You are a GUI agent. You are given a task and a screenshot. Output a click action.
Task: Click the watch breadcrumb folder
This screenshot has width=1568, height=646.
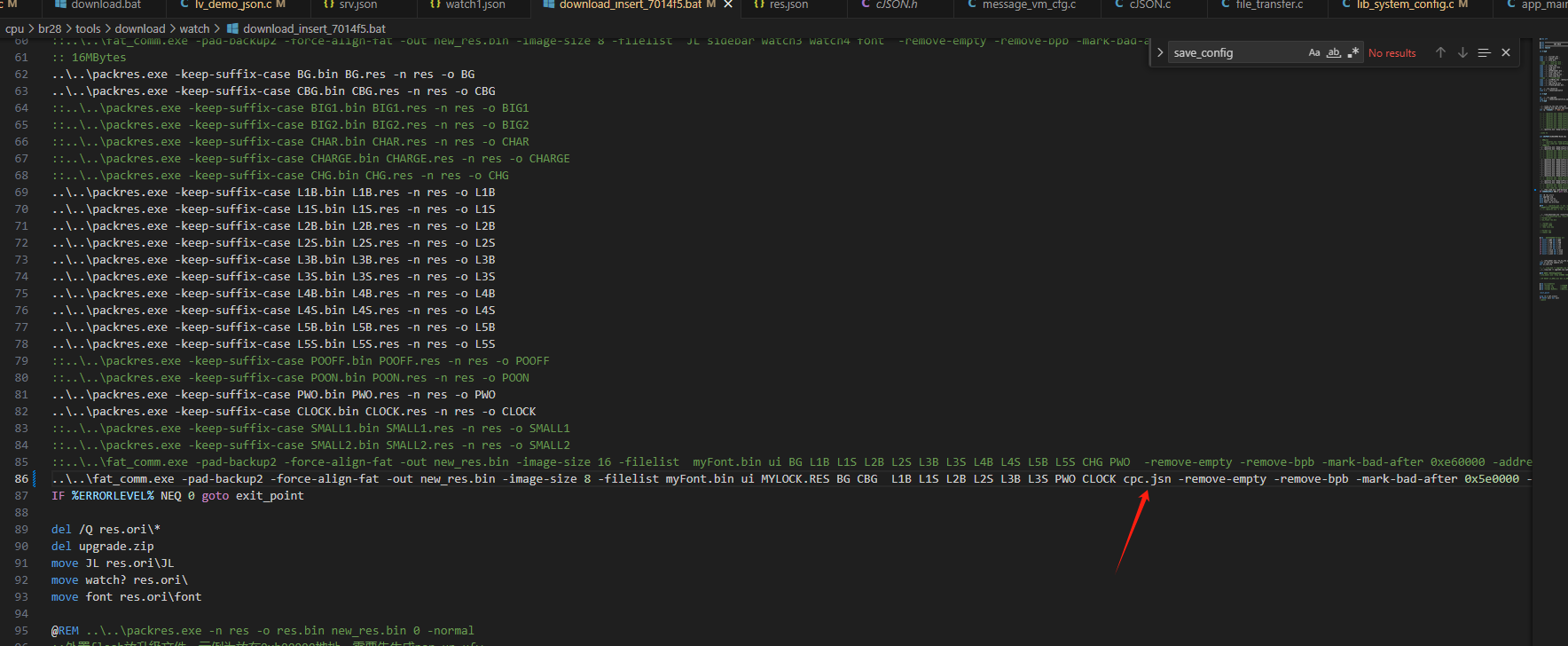pyautogui.click(x=194, y=28)
